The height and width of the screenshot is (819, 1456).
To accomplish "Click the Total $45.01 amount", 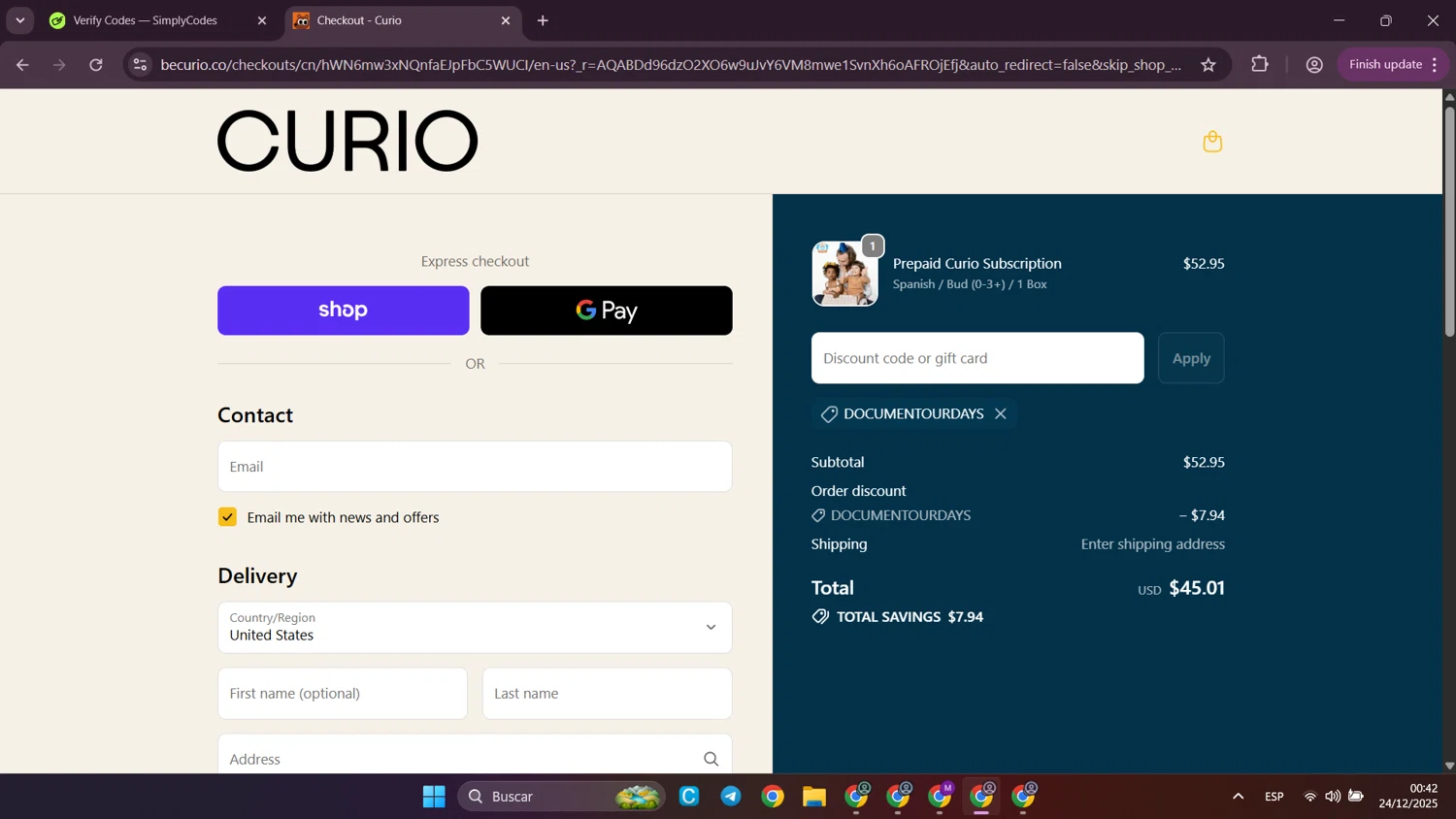I will pyautogui.click(x=1197, y=588).
